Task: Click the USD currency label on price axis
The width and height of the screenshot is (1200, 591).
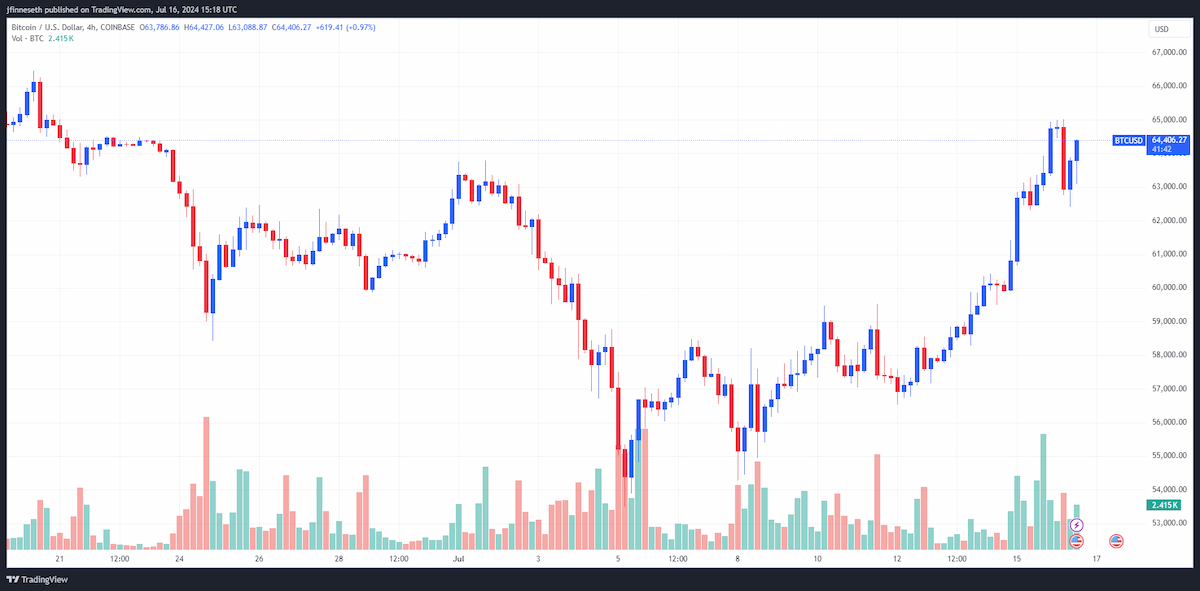Action: (1162, 29)
